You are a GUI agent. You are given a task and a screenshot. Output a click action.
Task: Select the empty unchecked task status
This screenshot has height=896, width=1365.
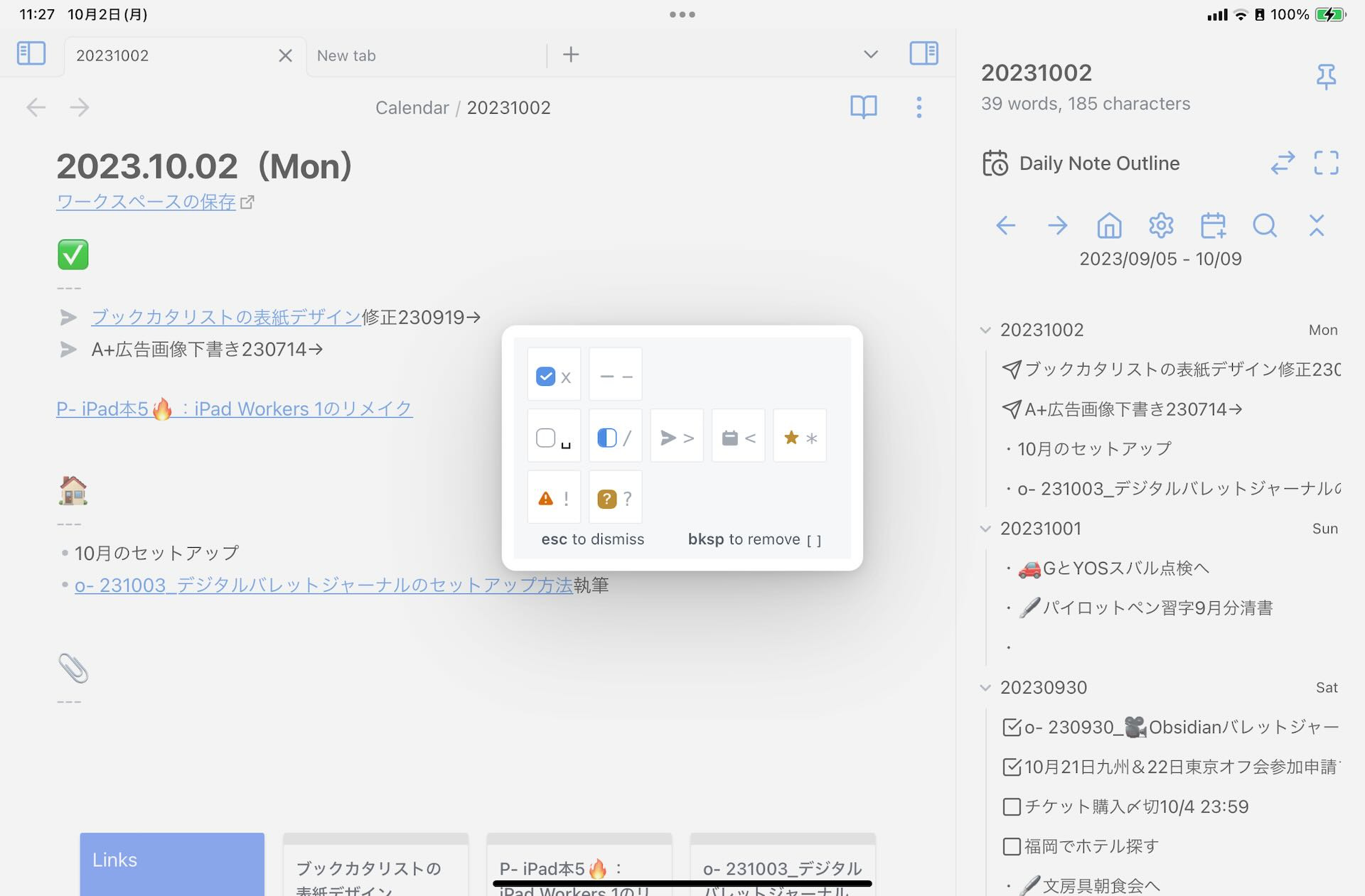pyautogui.click(x=554, y=437)
